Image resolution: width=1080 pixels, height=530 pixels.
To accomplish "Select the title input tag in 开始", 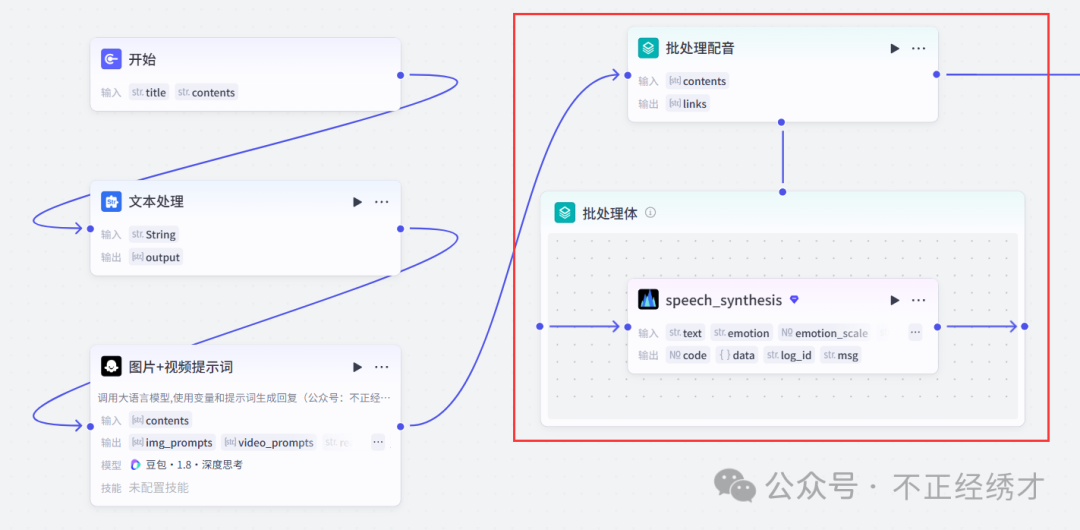I will [x=149, y=92].
